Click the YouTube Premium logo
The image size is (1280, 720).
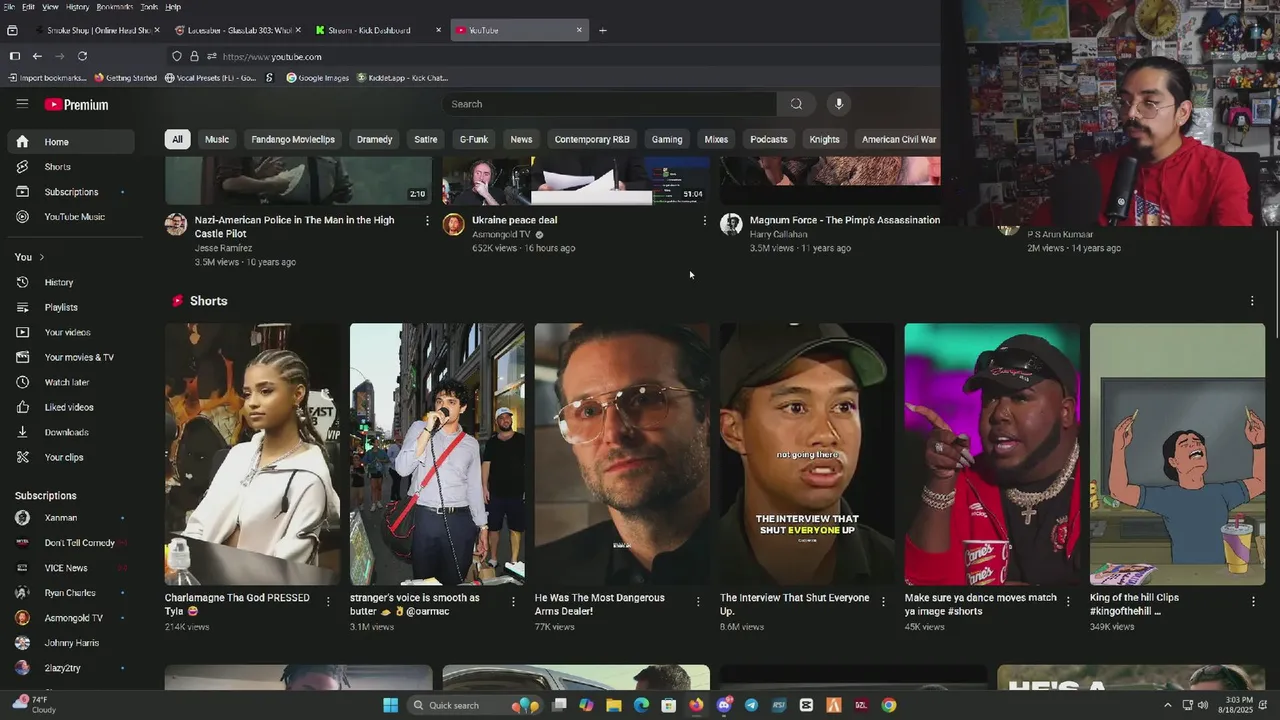(76, 105)
